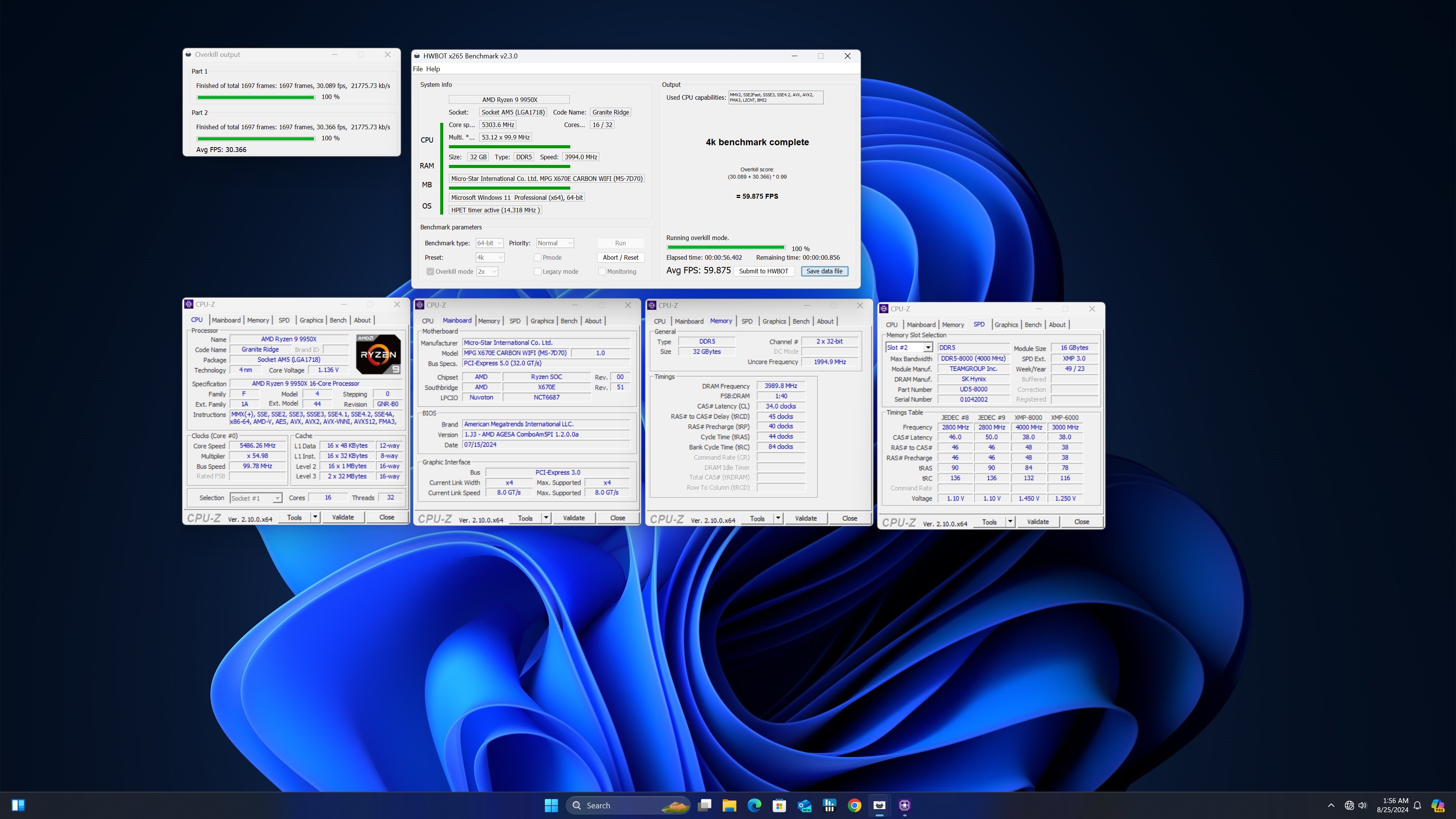1456x819 pixels.
Task: Click the Windows Start icon on taskbar
Action: click(551, 805)
